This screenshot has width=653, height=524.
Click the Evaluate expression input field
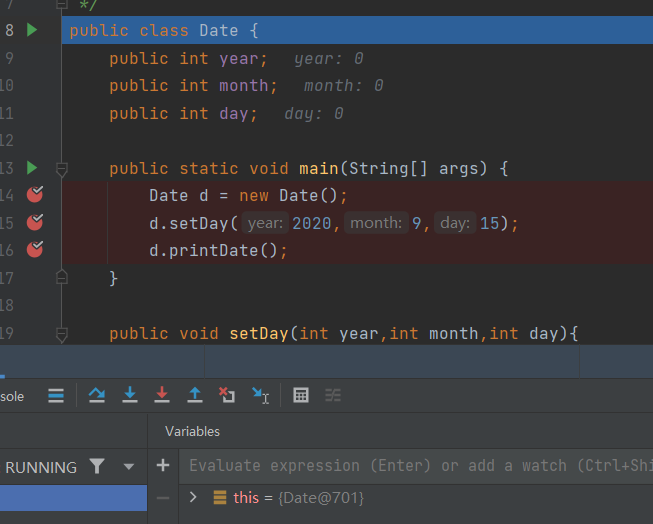click(416, 466)
